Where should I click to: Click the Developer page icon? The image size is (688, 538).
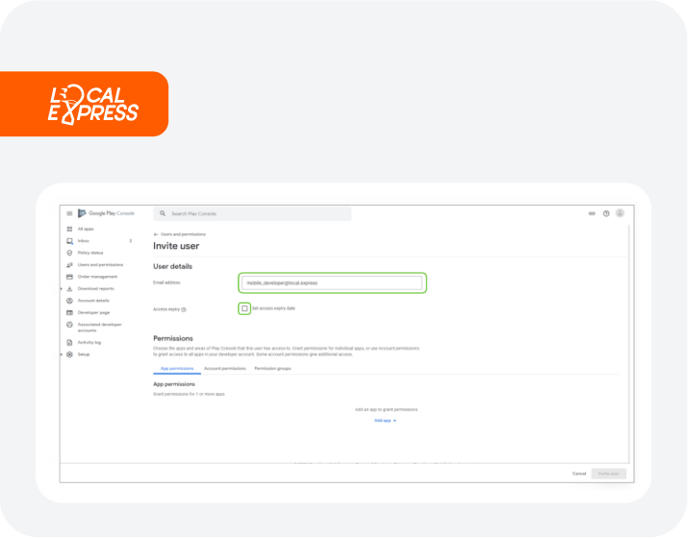point(69,312)
